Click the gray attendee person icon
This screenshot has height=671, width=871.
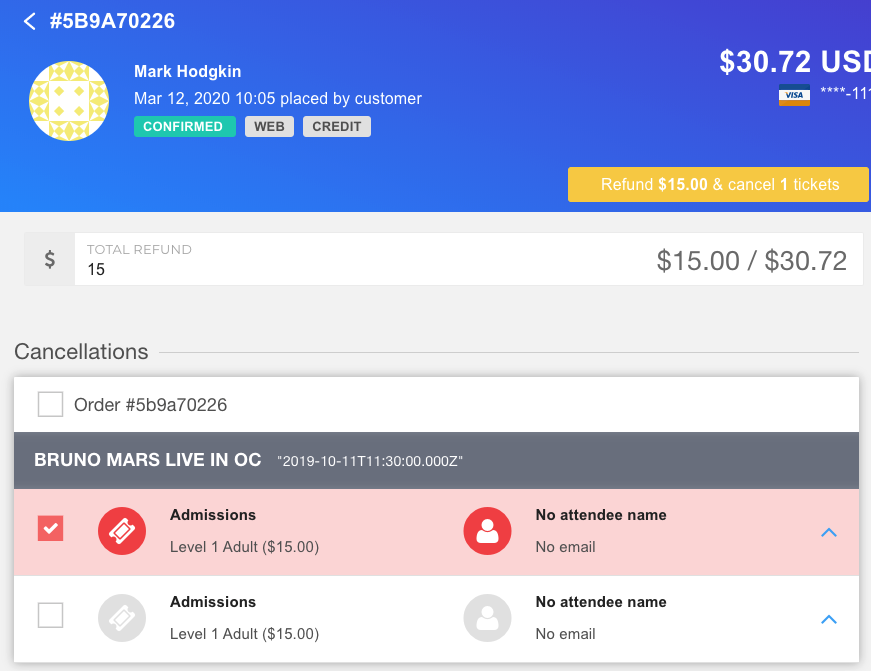coord(487,618)
